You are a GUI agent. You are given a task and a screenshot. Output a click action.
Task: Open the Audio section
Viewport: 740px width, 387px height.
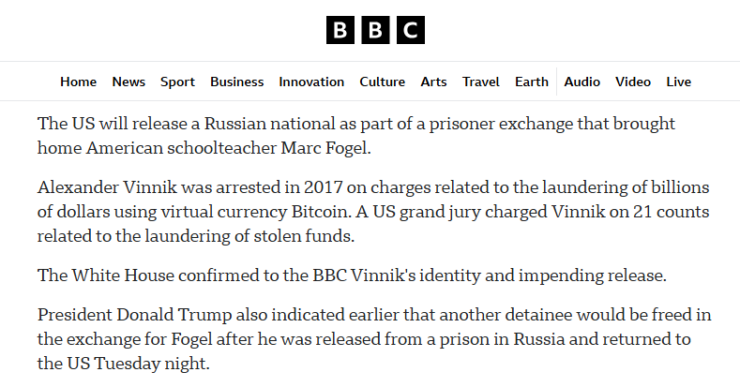pos(582,82)
